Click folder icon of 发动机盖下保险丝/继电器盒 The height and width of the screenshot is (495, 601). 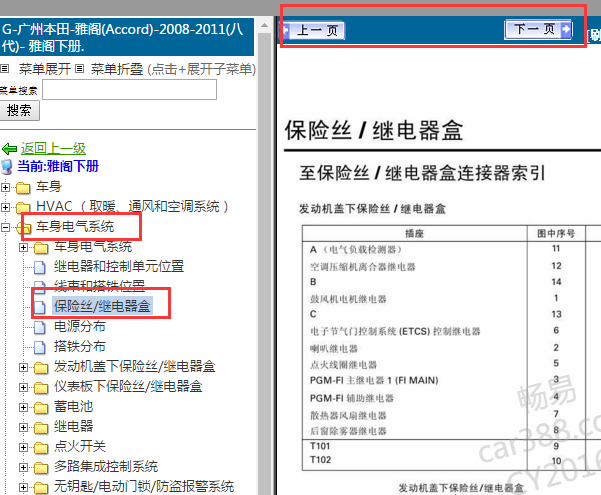pos(41,368)
